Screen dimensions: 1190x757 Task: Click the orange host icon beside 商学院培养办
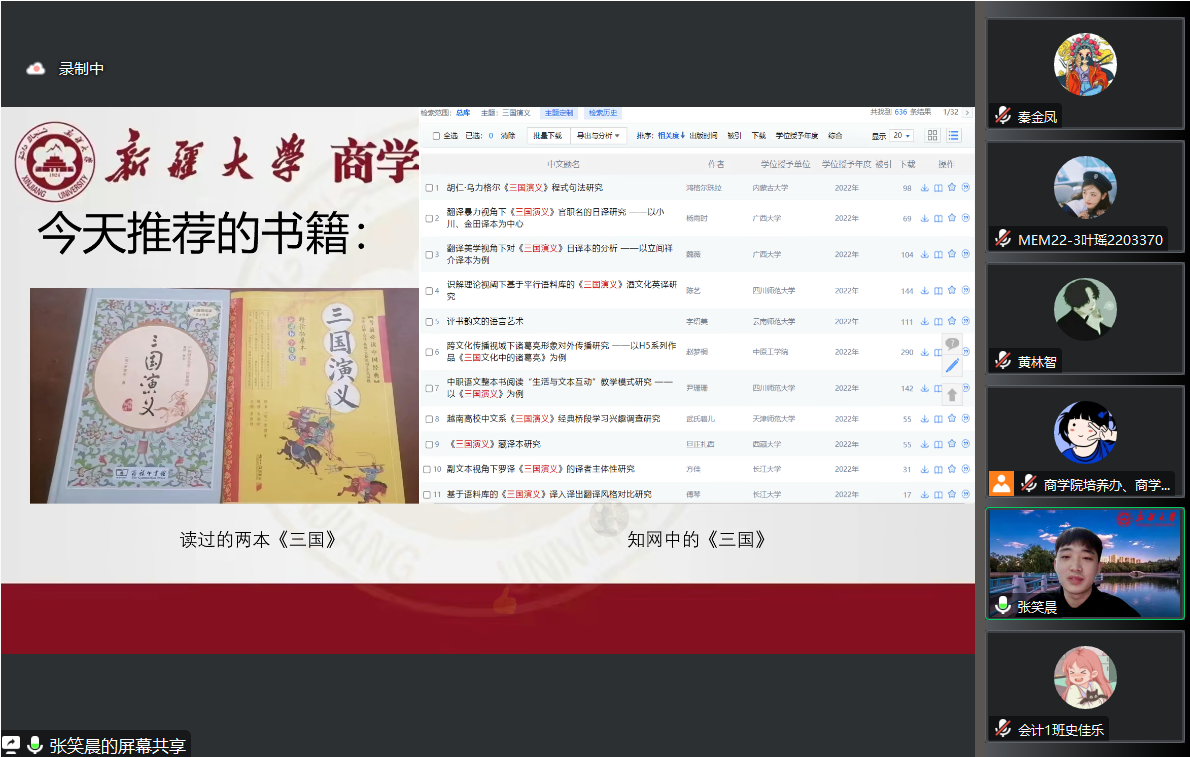tap(1001, 484)
